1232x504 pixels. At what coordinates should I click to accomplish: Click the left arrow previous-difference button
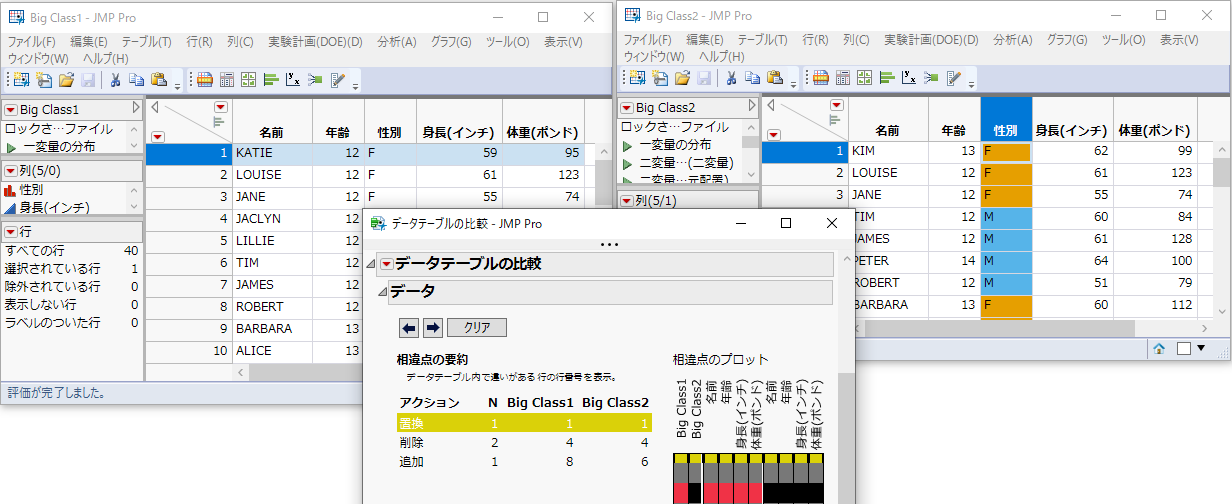click(409, 328)
